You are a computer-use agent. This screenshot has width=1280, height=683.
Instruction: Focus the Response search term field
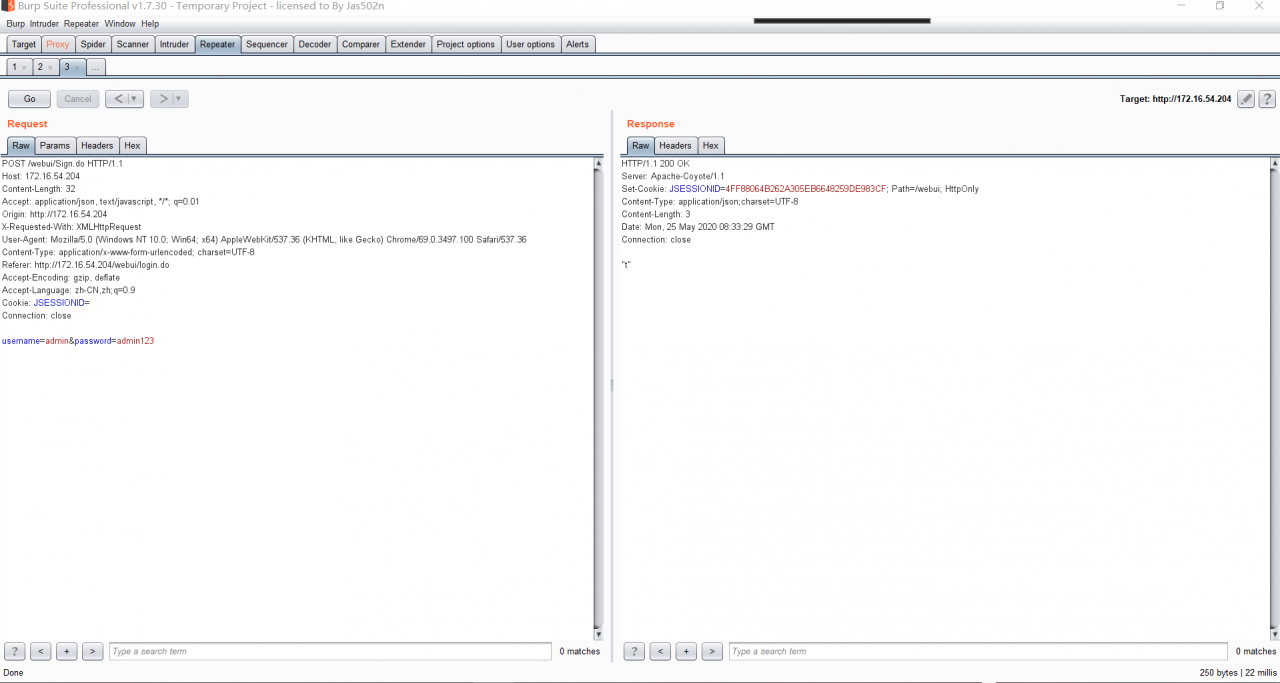(978, 652)
